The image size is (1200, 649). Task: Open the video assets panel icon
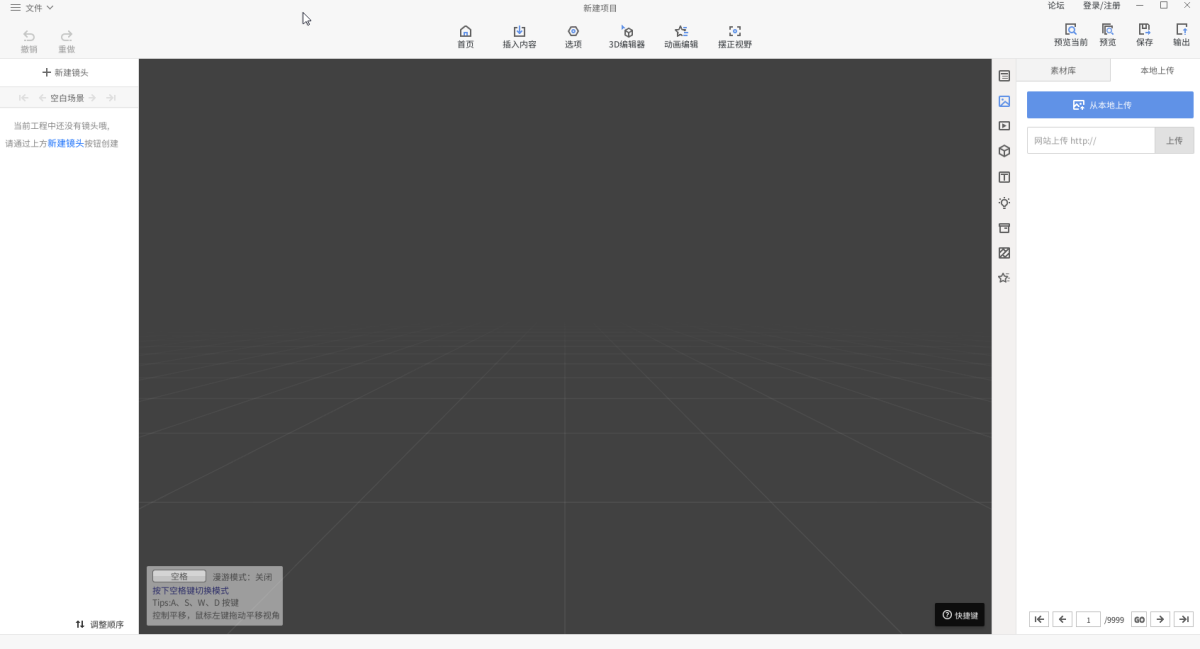click(1003, 126)
